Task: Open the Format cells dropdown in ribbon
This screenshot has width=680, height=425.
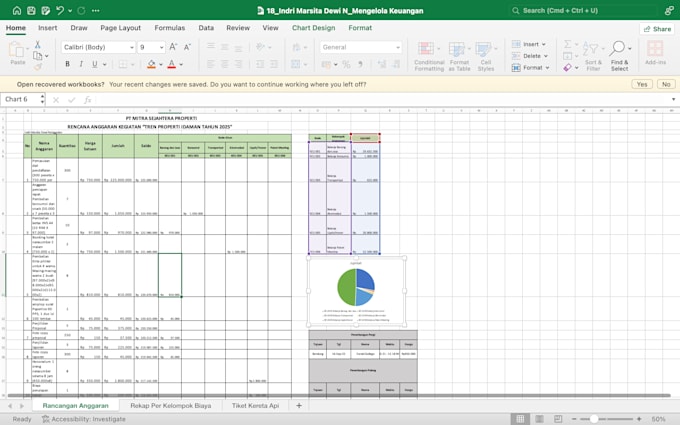Action: [531, 68]
